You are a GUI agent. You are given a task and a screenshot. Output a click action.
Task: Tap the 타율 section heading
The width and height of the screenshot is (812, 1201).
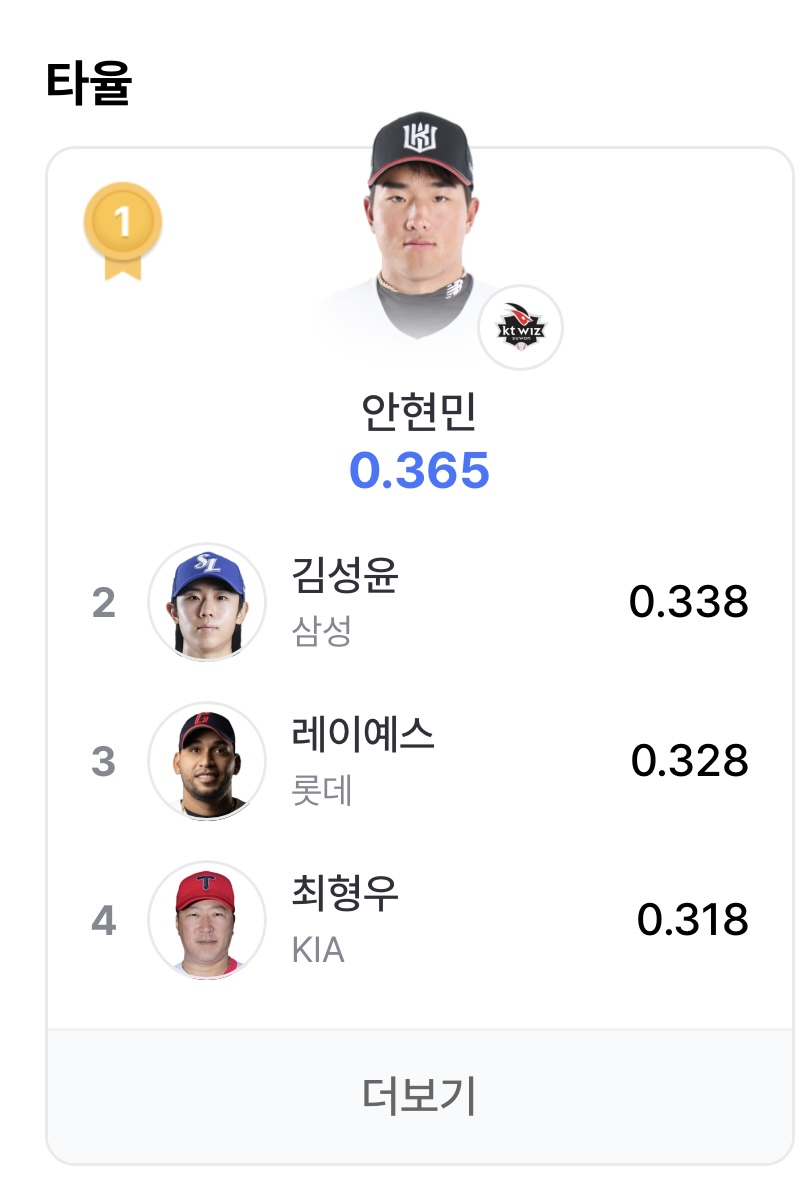pos(89,83)
